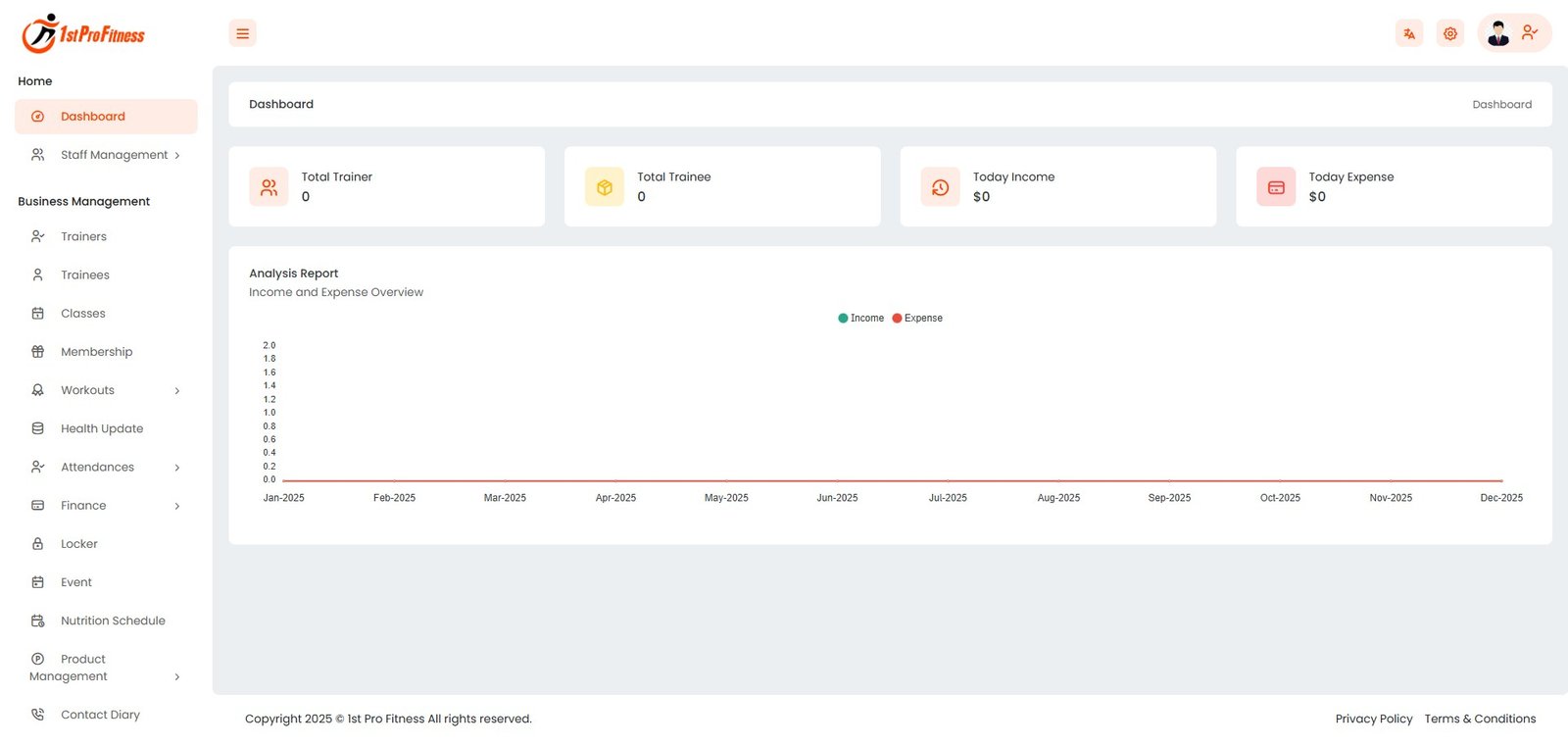Click the hamburger menu sidebar toggle
Image resolution: width=1568 pixels, height=745 pixels.
pyautogui.click(x=242, y=33)
